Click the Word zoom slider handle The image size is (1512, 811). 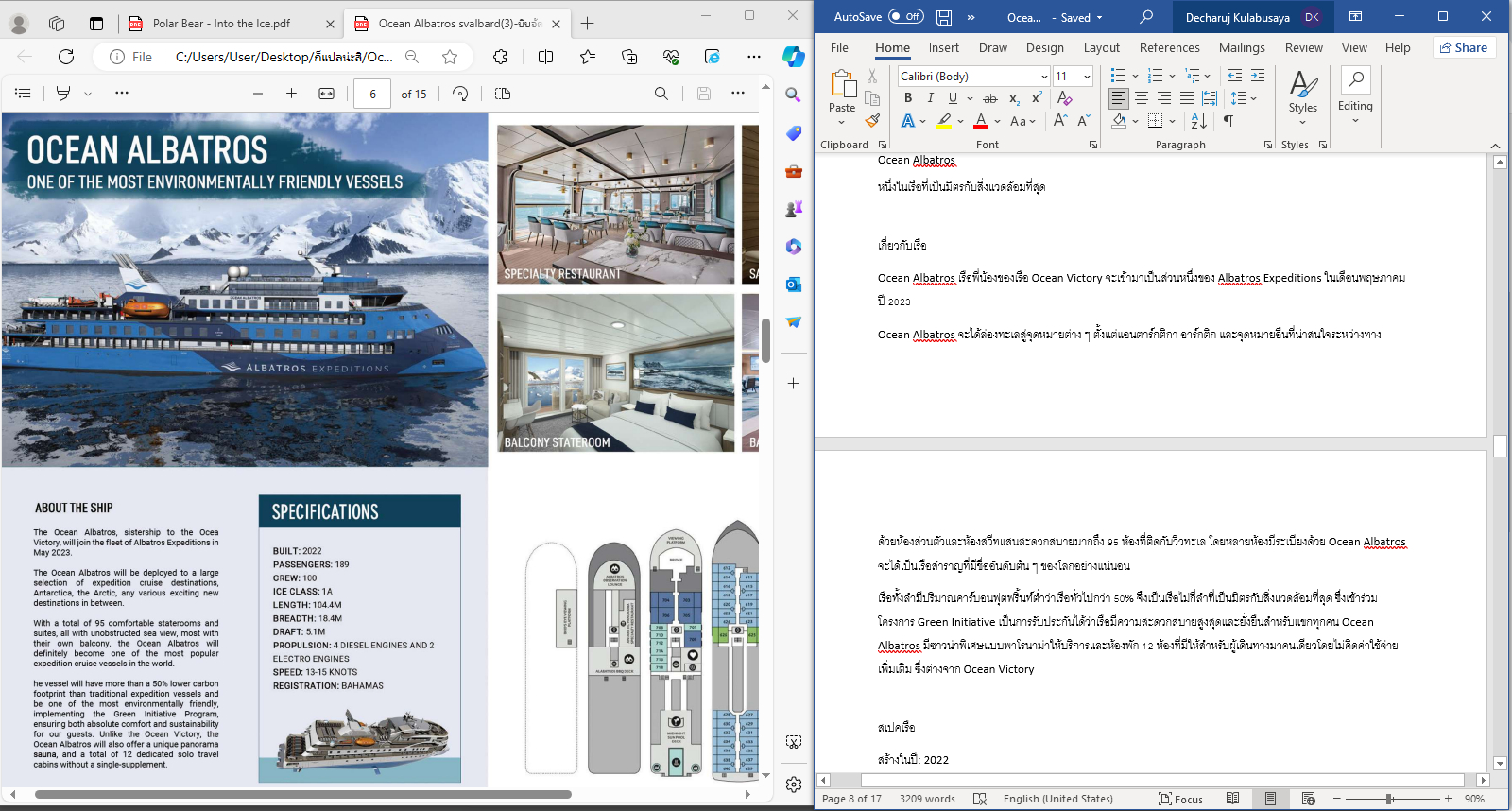tap(1389, 799)
